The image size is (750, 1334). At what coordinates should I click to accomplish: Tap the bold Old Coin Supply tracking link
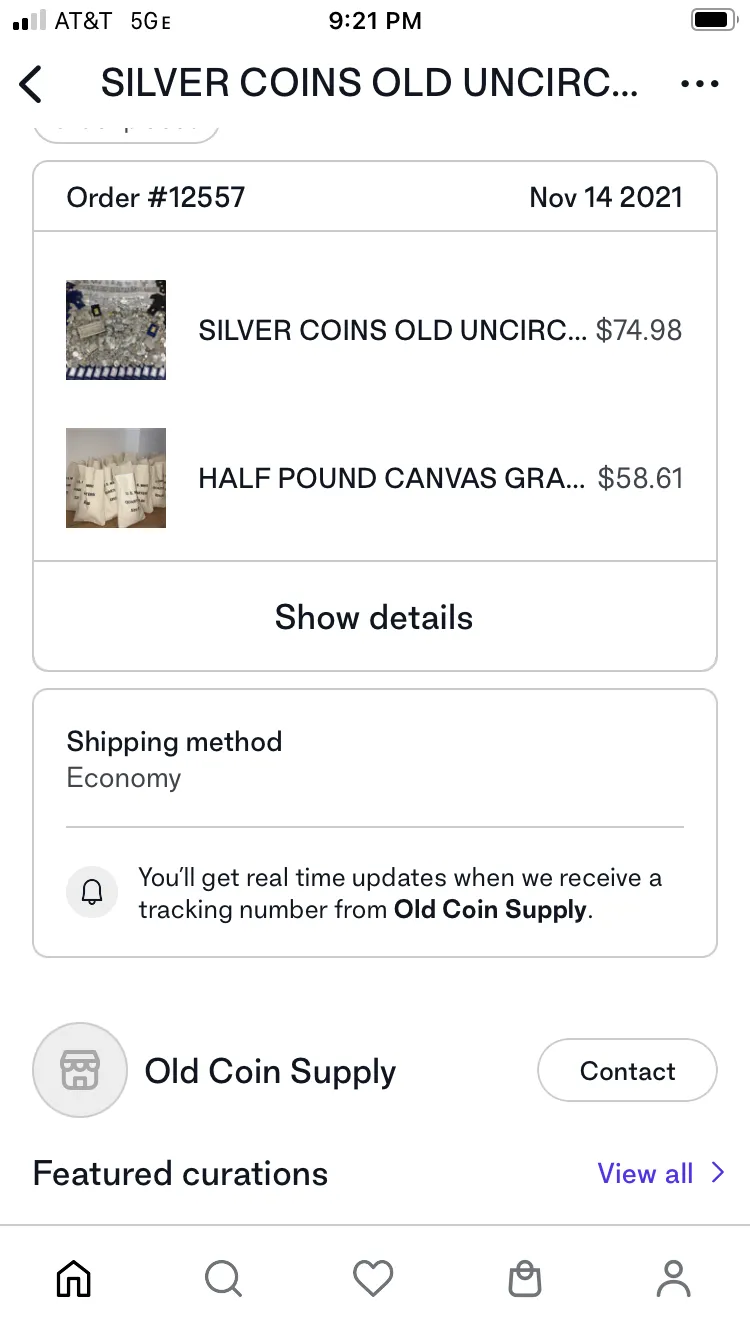490,910
